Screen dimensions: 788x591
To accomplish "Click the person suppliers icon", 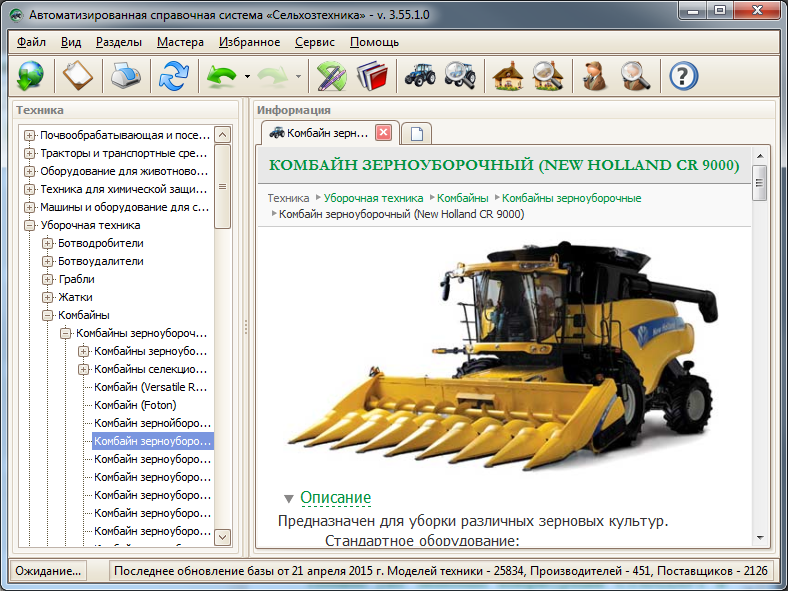I will (x=595, y=76).
